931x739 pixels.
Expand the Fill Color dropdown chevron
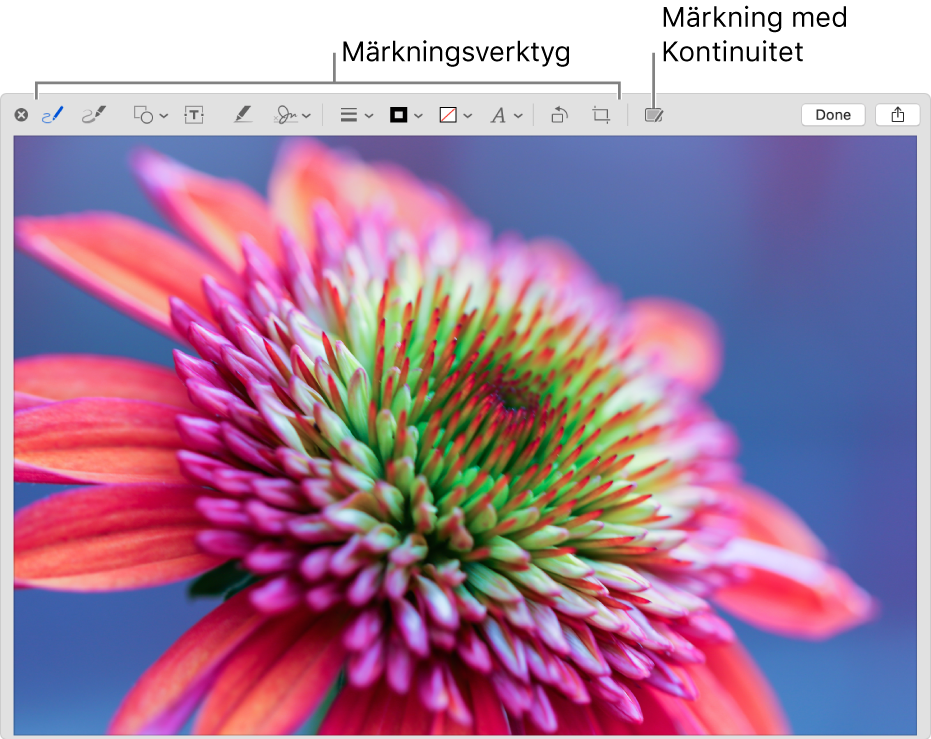[x=468, y=116]
